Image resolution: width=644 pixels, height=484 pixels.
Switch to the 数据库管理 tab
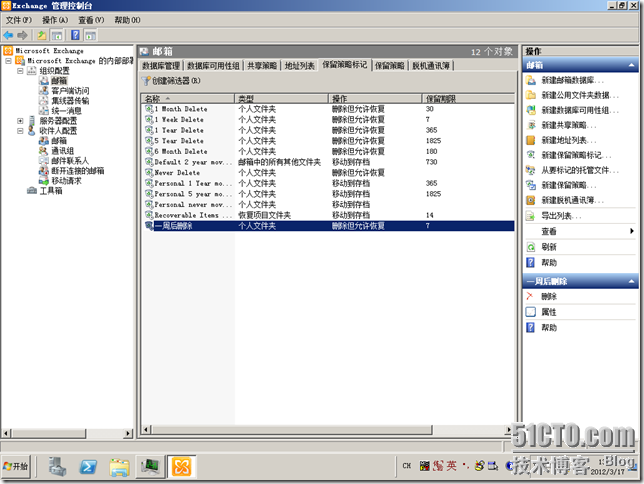point(161,66)
